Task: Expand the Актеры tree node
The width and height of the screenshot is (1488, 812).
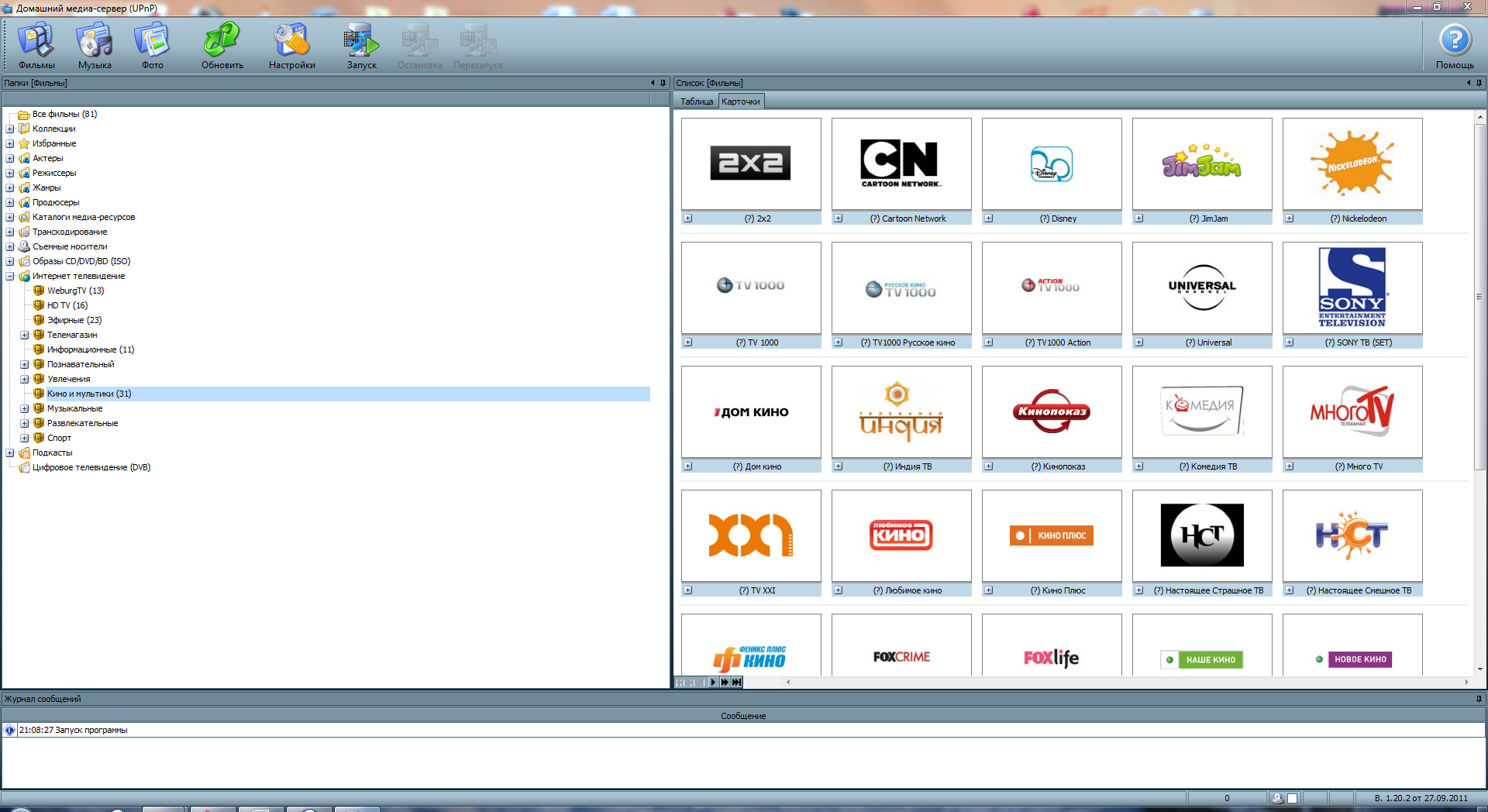Action: point(10,158)
